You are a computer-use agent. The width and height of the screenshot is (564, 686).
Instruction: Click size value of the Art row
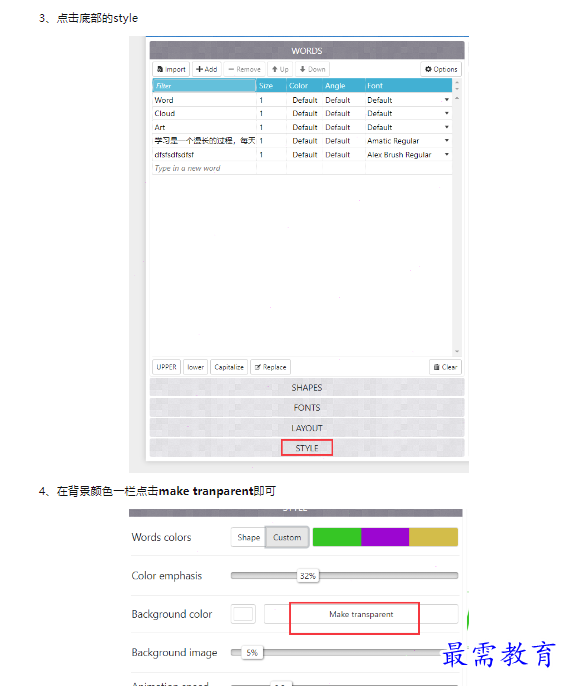coord(261,127)
